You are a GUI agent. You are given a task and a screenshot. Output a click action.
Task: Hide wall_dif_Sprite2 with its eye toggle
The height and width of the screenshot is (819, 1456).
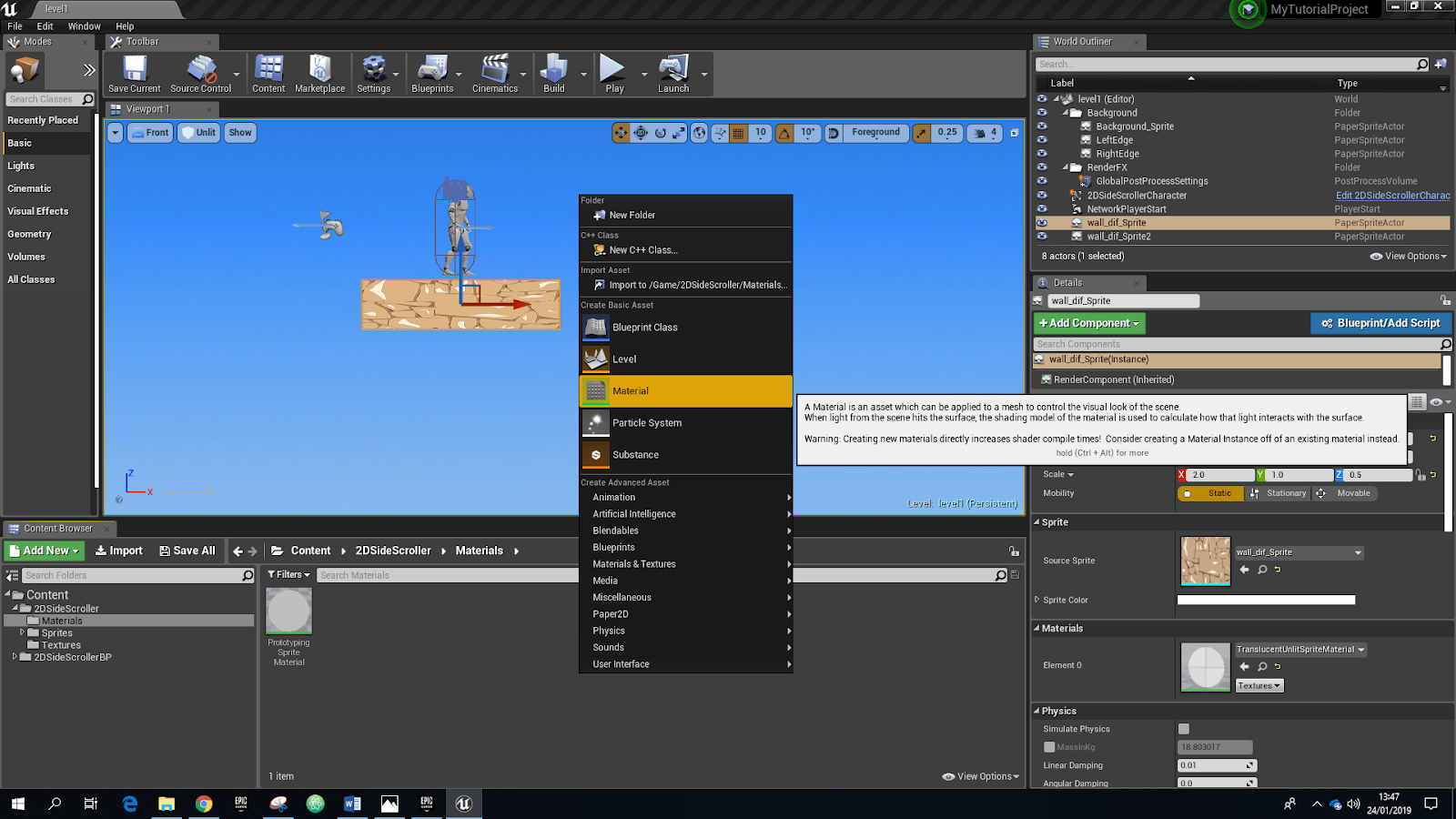coord(1042,236)
